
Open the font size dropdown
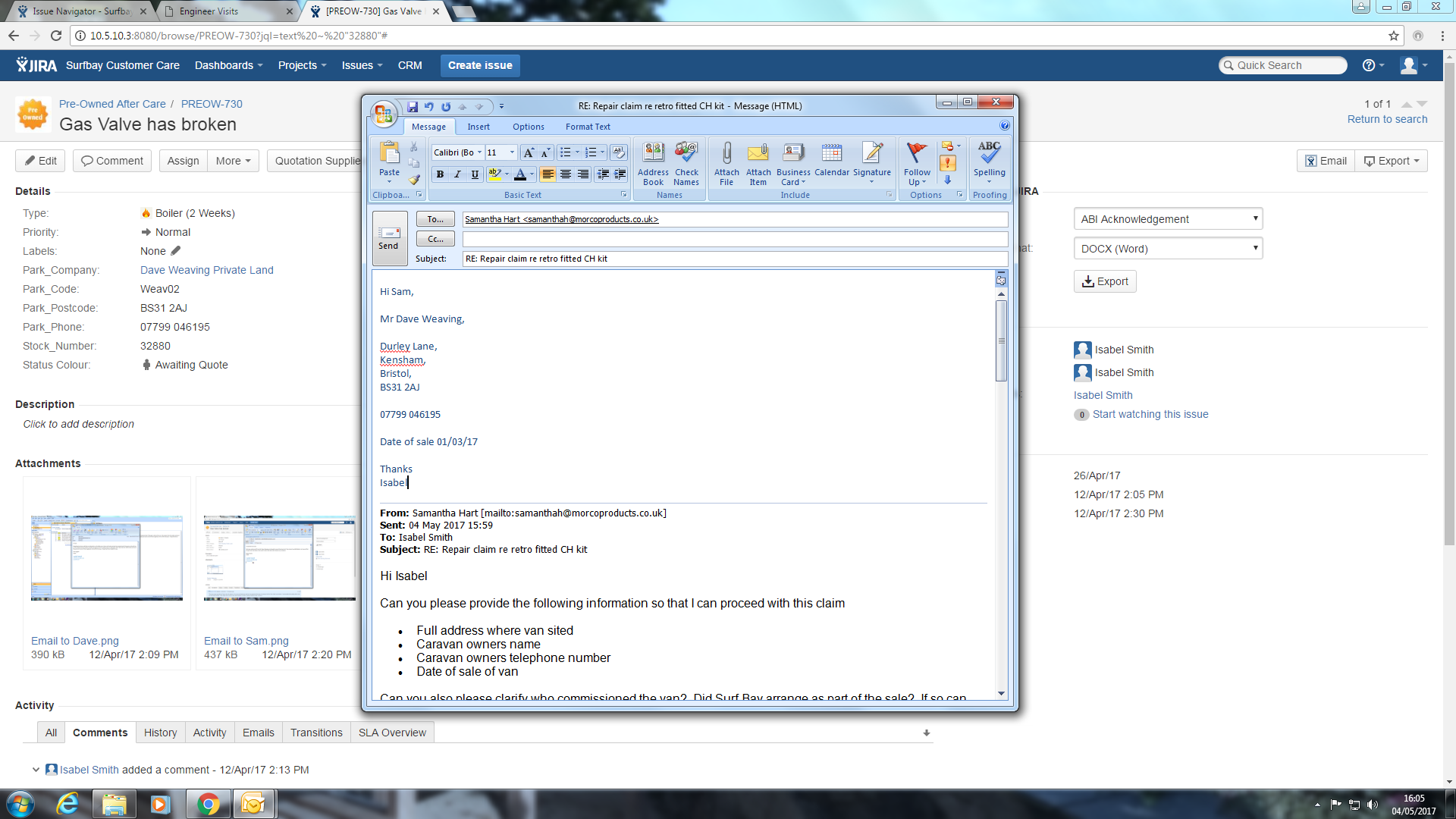tap(512, 152)
